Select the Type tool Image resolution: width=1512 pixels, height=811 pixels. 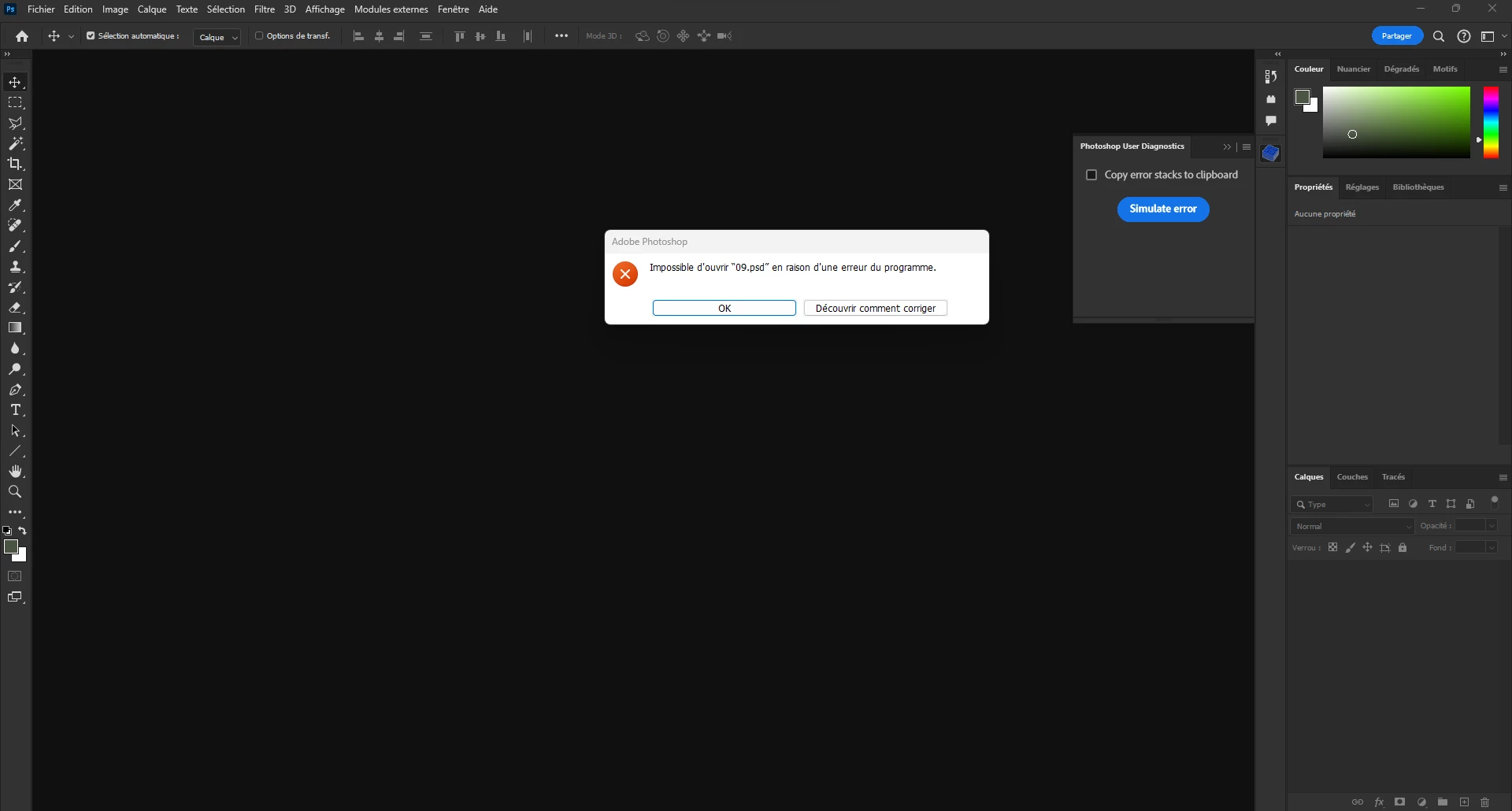click(x=15, y=410)
